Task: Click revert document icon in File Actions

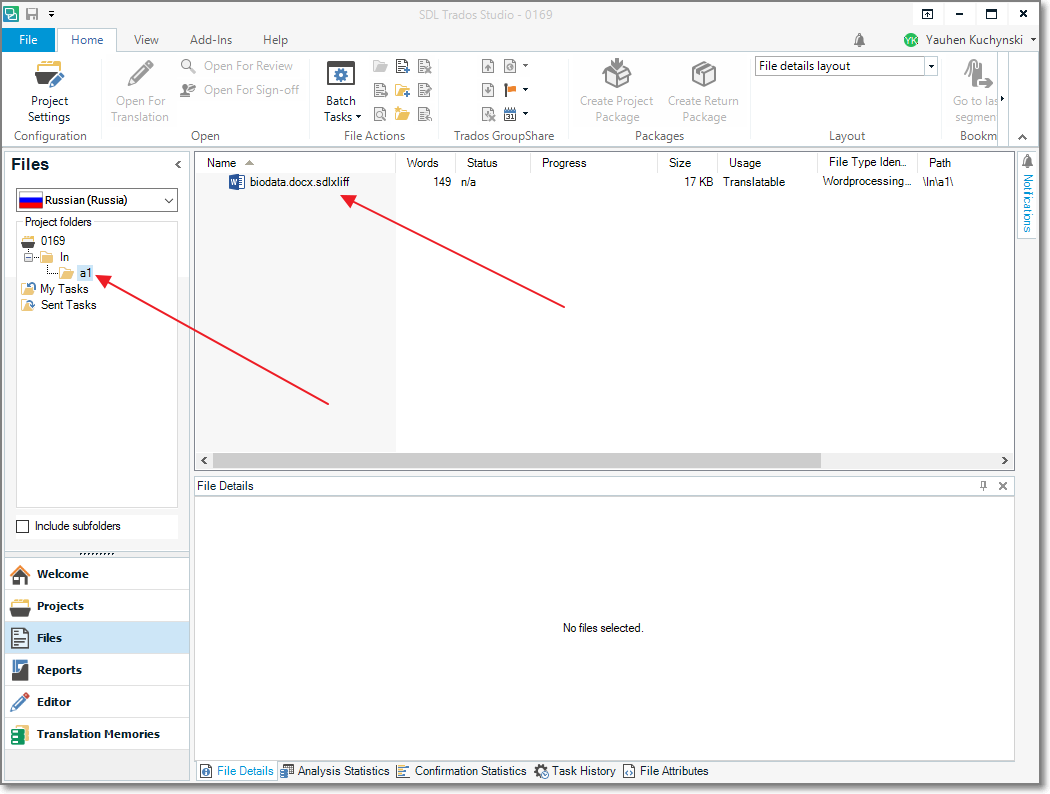Action: [425, 114]
